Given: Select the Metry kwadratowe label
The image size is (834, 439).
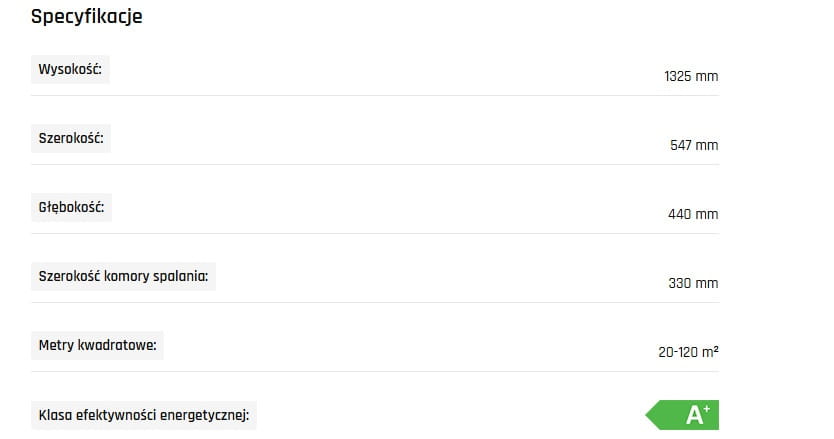Looking at the screenshot, I should point(97,346).
